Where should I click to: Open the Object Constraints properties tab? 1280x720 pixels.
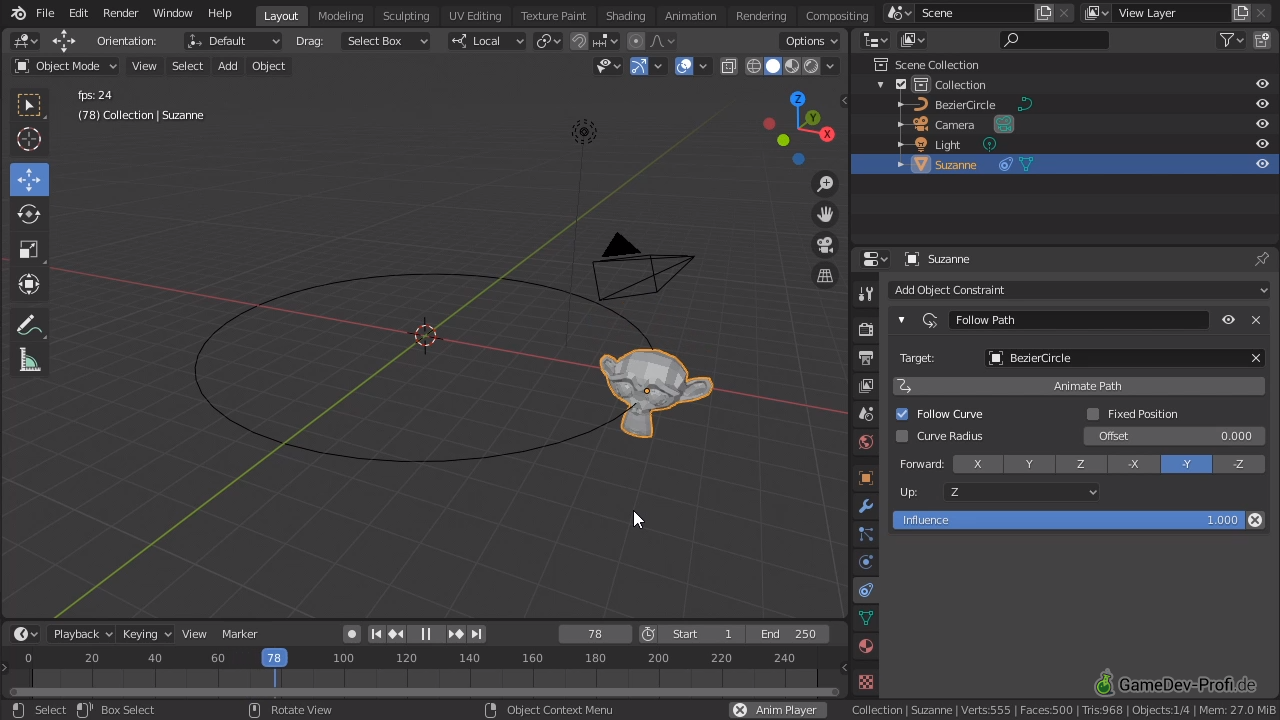[x=866, y=589]
